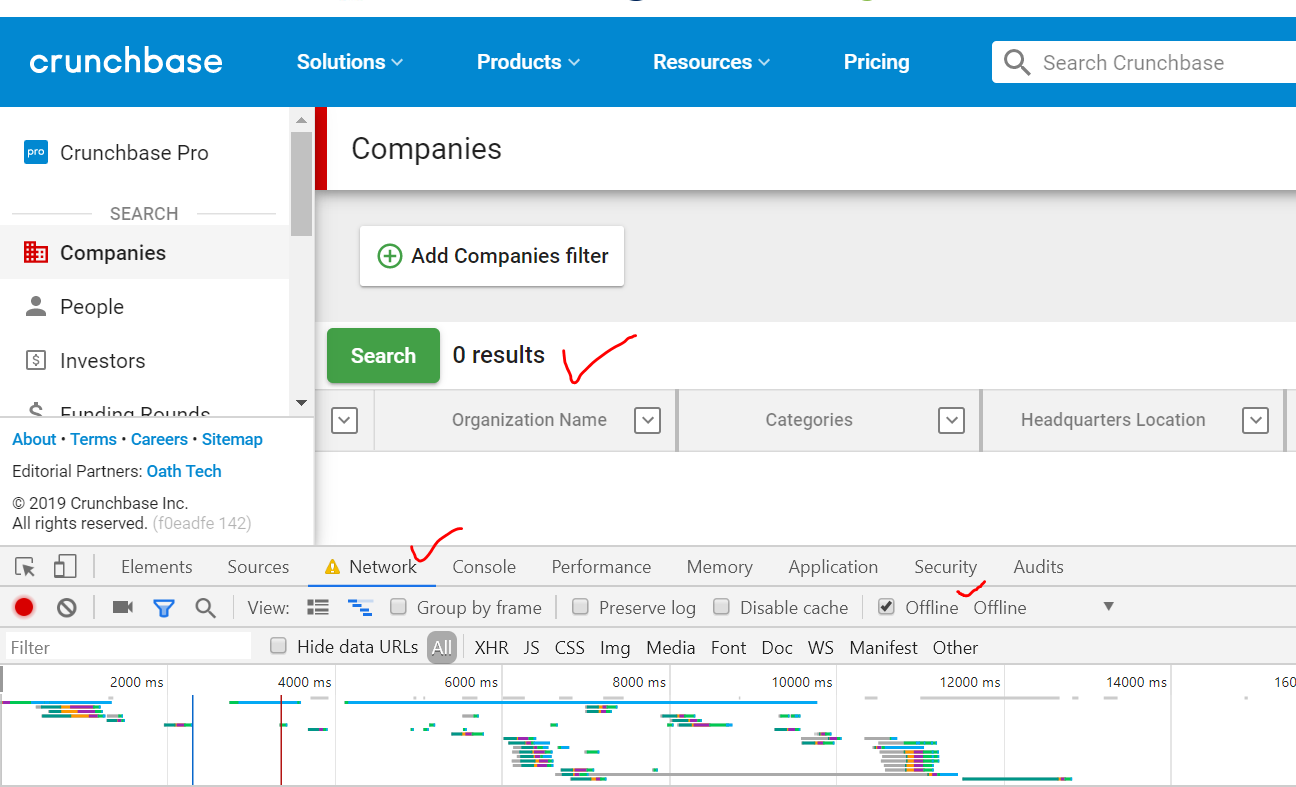Open People search via its person icon
Viewport: 1296px width, 787px height.
[36, 306]
